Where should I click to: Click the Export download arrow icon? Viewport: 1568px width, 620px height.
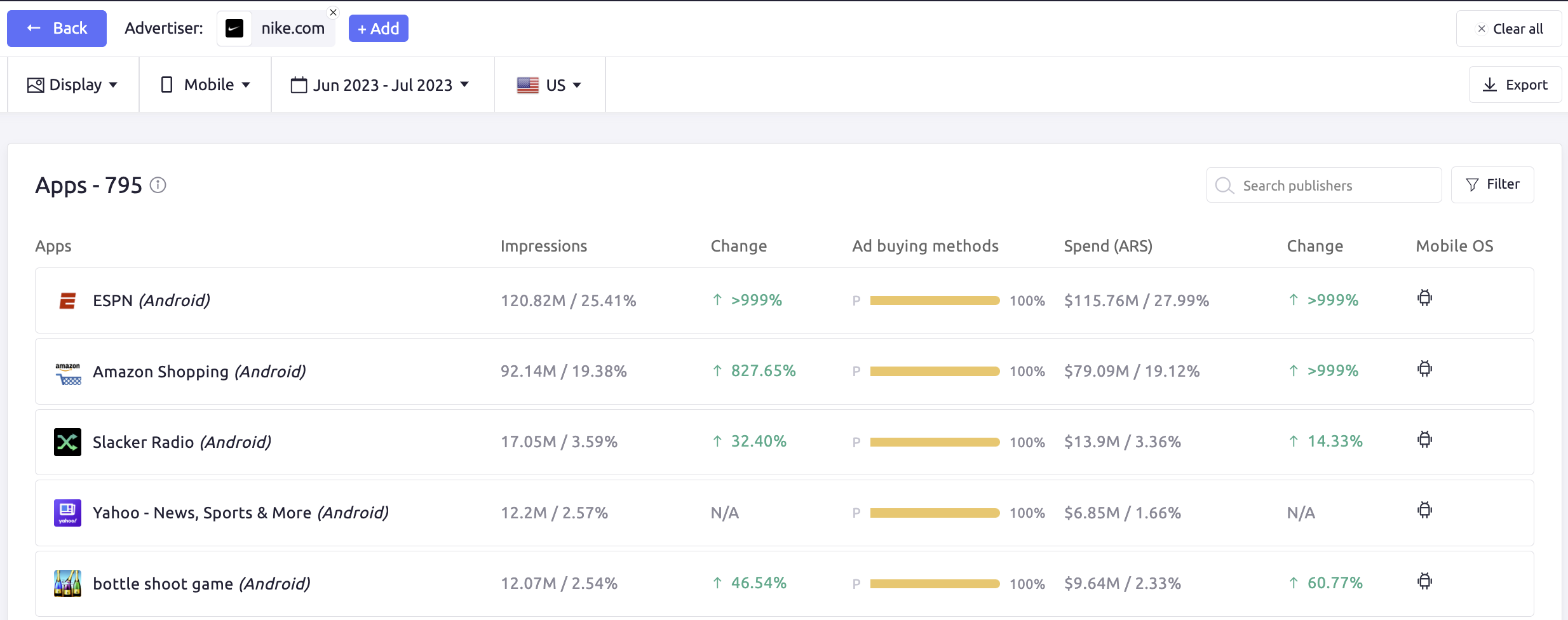click(1489, 84)
